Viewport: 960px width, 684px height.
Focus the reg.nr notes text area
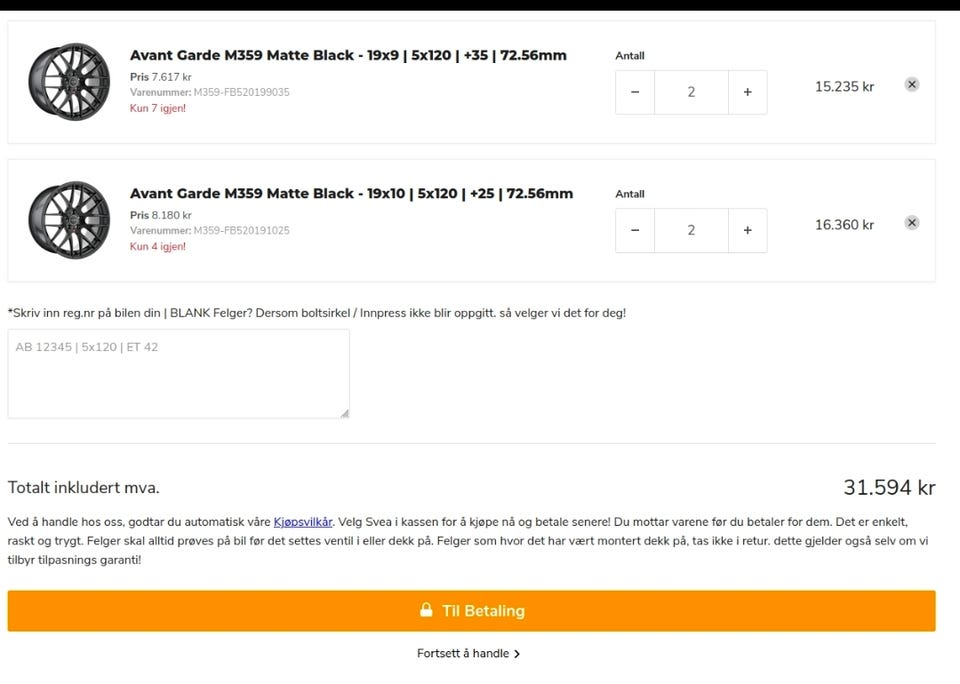(179, 374)
